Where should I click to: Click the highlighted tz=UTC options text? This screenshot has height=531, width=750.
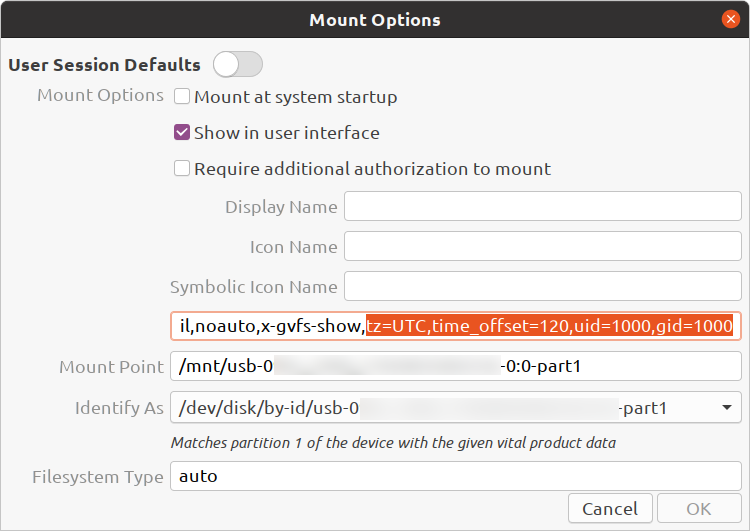[x=550, y=326]
